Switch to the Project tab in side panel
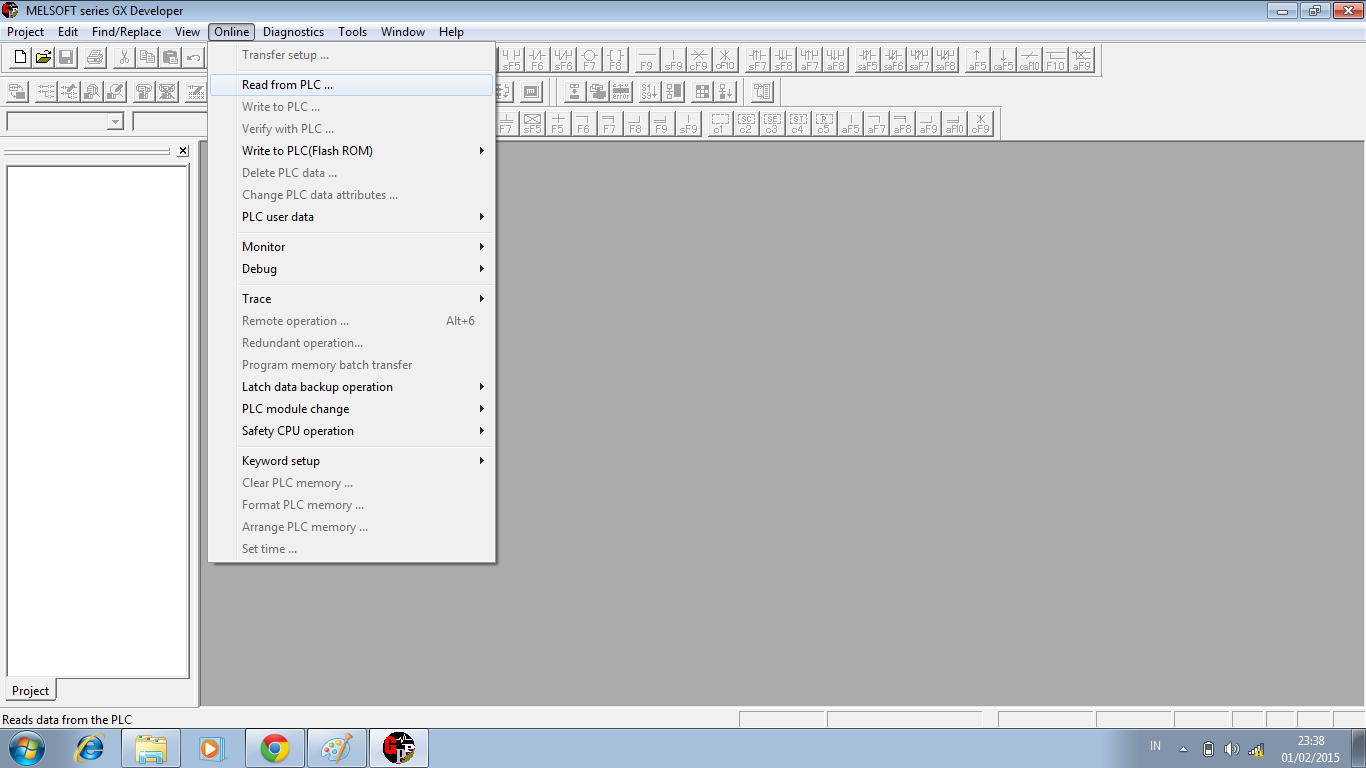The image size is (1366, 768). coord(30,691)
